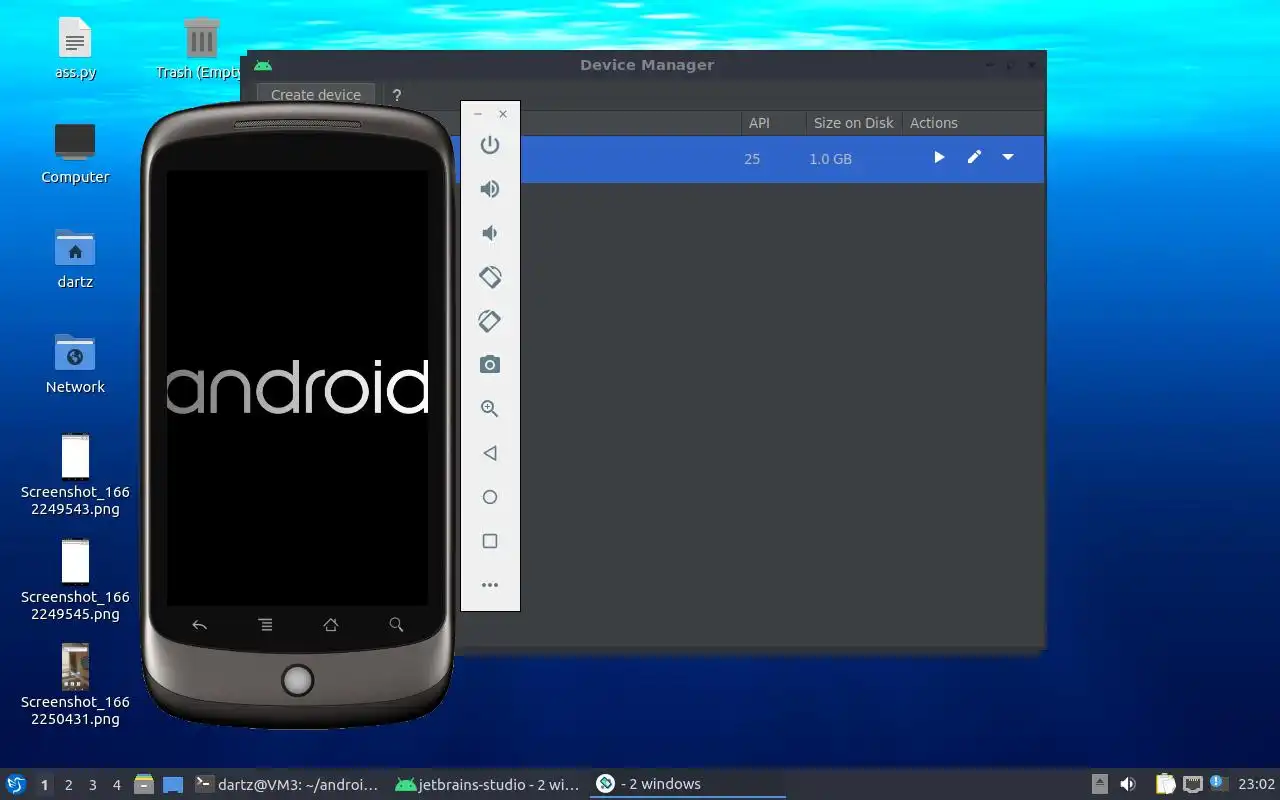Open the tray volume control
The height and width of the screenshot is (800, 1280).
click(1128, 784)
